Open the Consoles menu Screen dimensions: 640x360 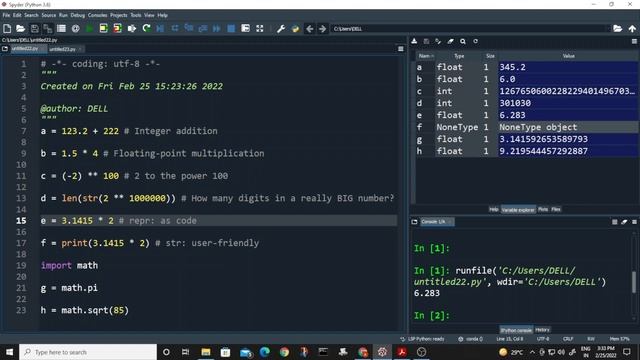[98, 15]
